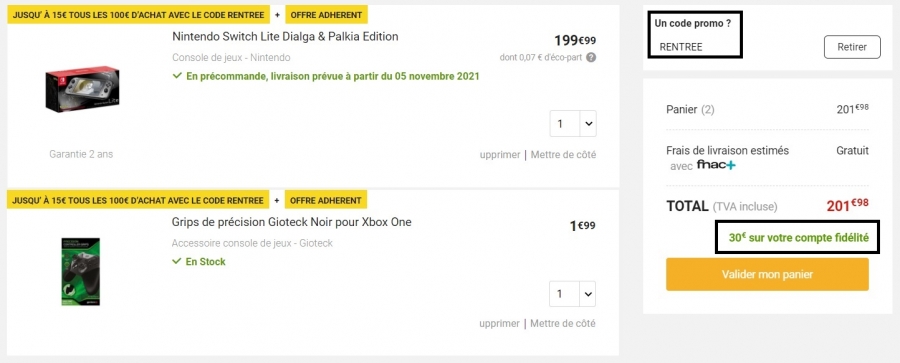Open the Nintendo Switch Lite Dialga & Palkia title
The image size is (900, 363).
(x=285, y=37)
